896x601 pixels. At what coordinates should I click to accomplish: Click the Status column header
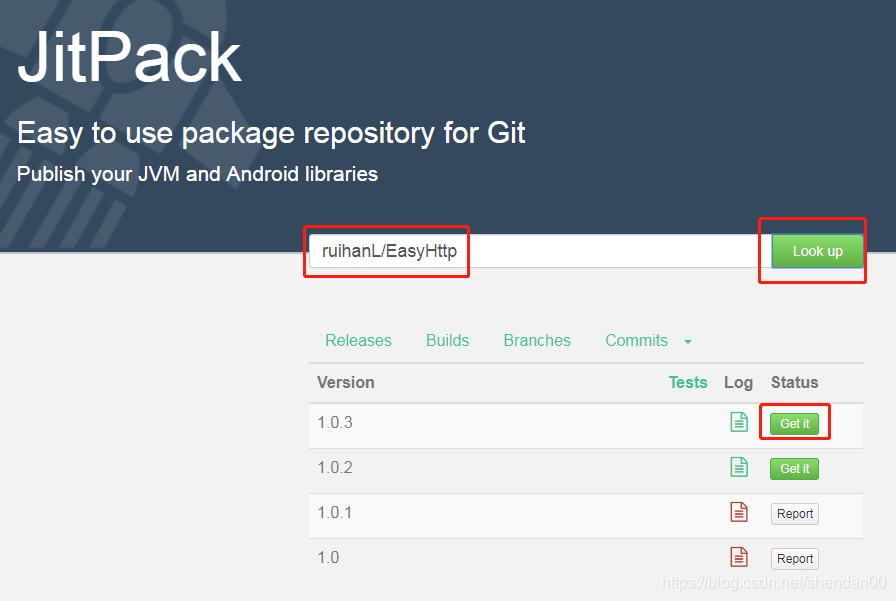[x=794, y=382]
